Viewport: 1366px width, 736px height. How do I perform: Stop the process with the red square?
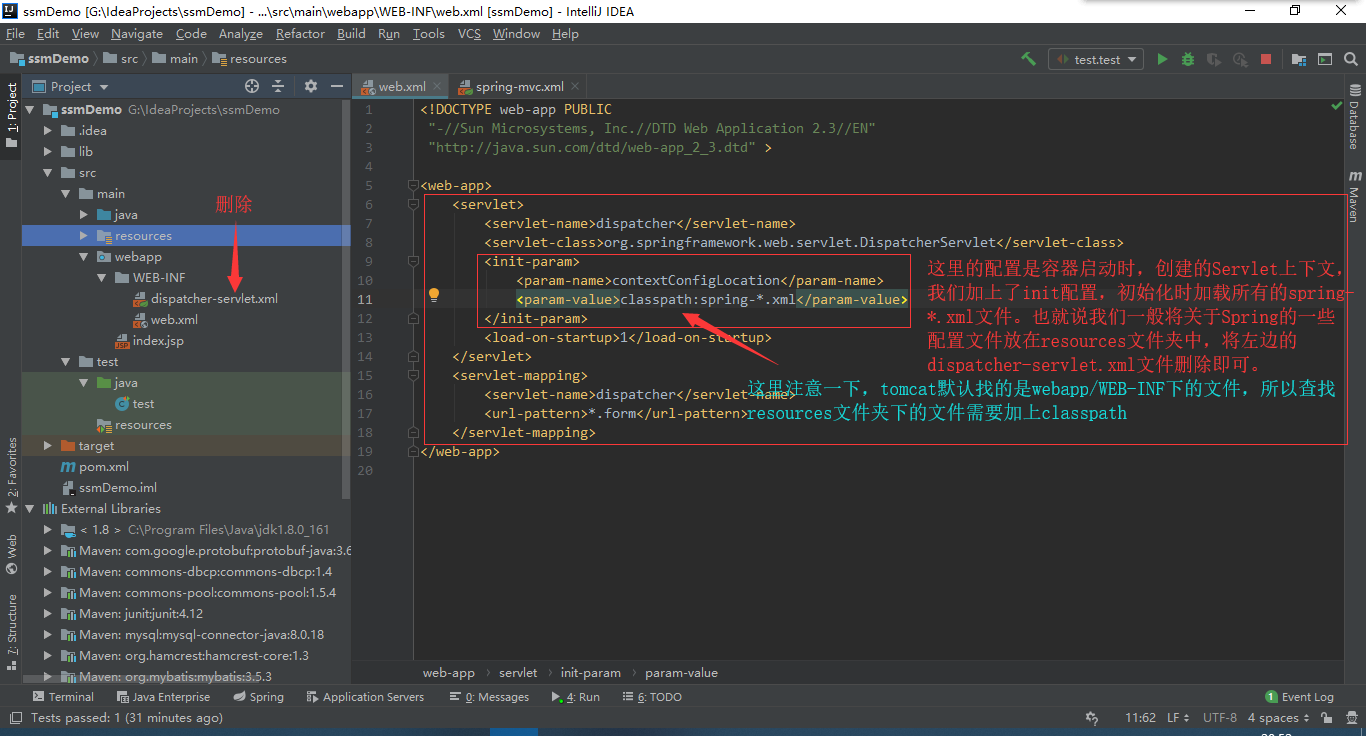1266,59
